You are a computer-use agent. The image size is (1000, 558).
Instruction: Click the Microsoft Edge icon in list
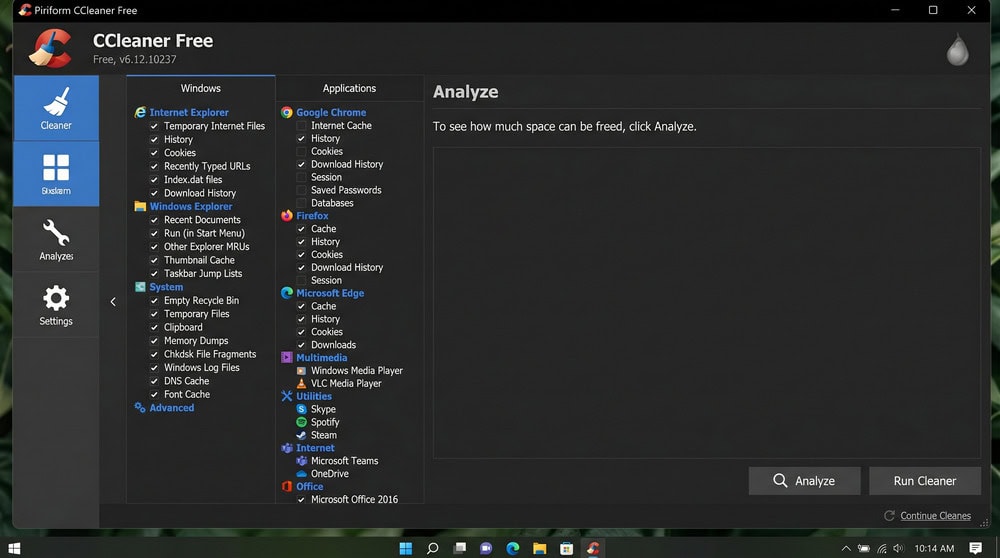[287, 293]
